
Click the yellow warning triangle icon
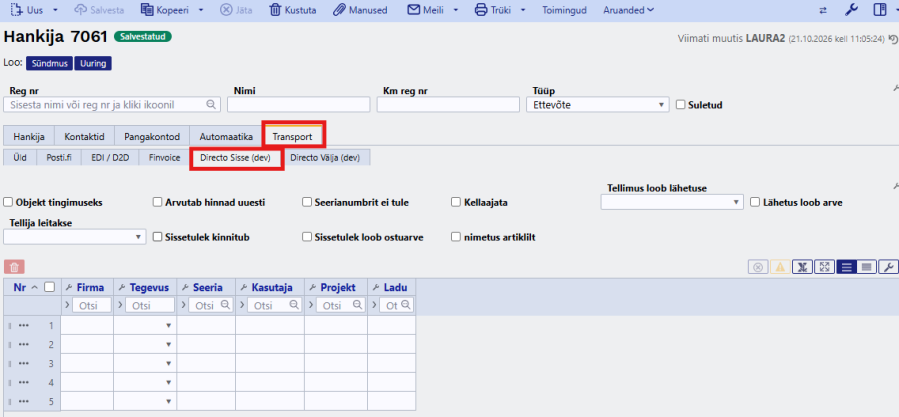(x=779, y=267)
